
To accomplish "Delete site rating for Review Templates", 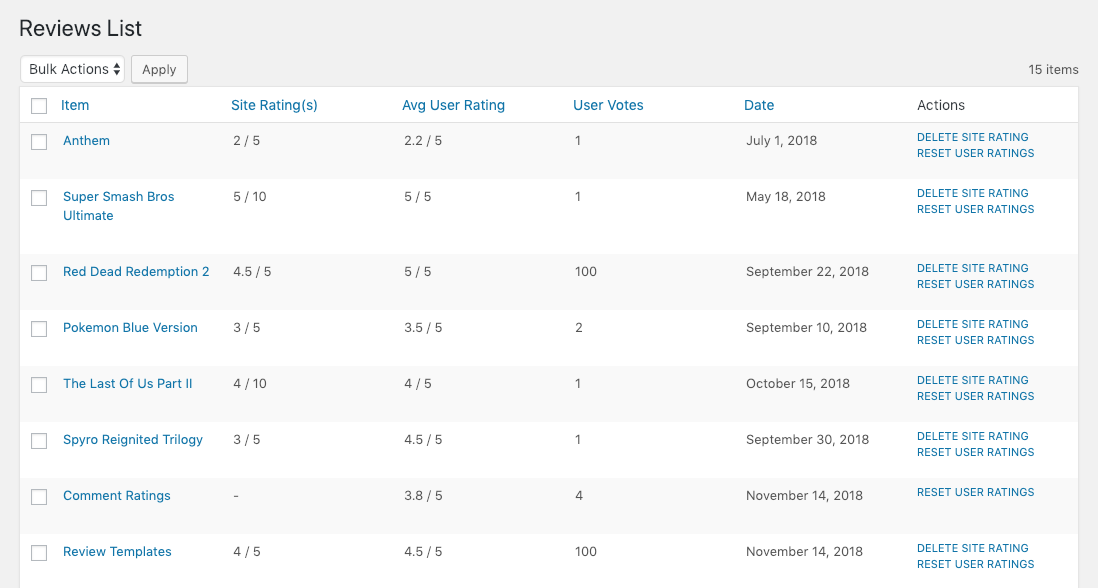I will click(x=972, y=549).
